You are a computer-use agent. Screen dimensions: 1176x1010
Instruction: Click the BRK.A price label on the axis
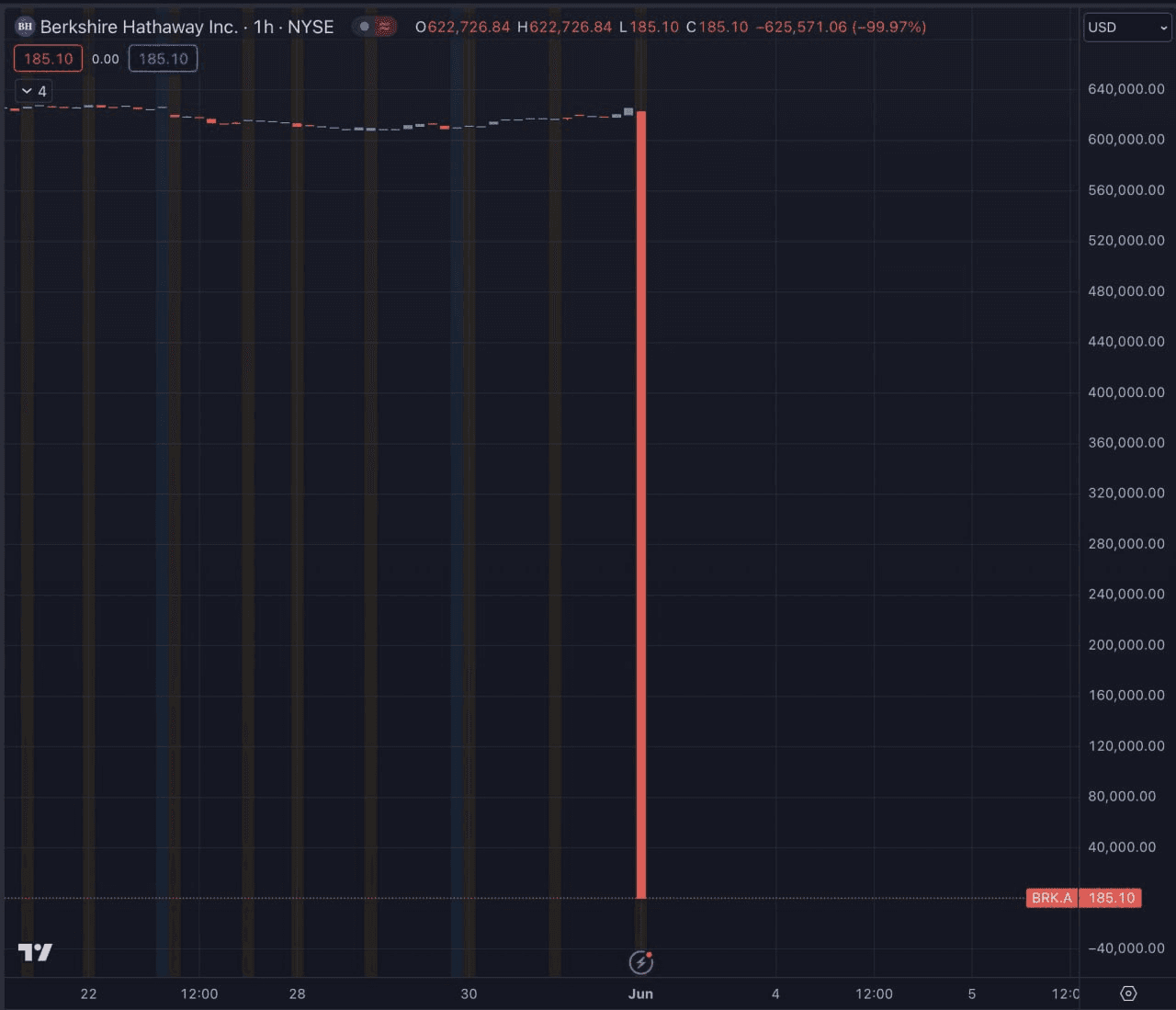click(x=1052, y=898)
